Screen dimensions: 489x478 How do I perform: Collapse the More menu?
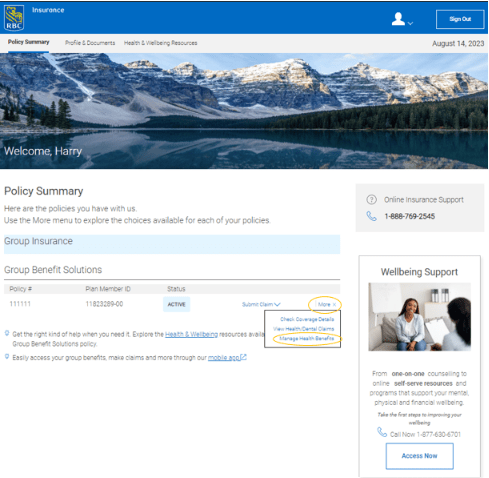(327, 304)
